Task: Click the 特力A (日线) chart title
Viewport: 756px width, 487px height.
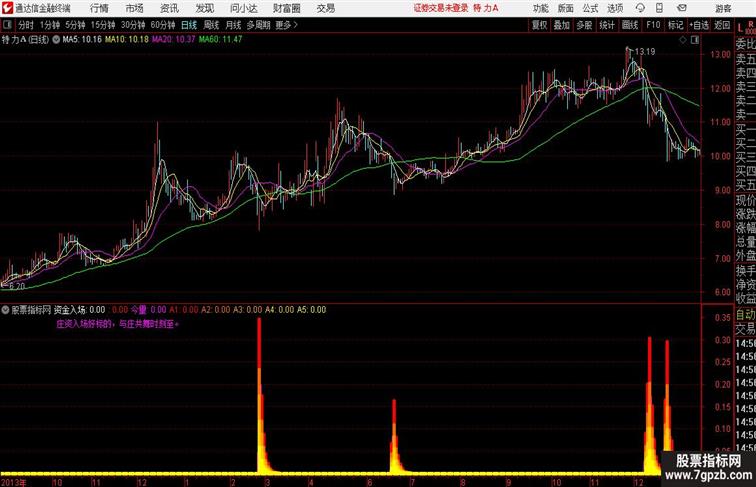Action: coord(26,40)
